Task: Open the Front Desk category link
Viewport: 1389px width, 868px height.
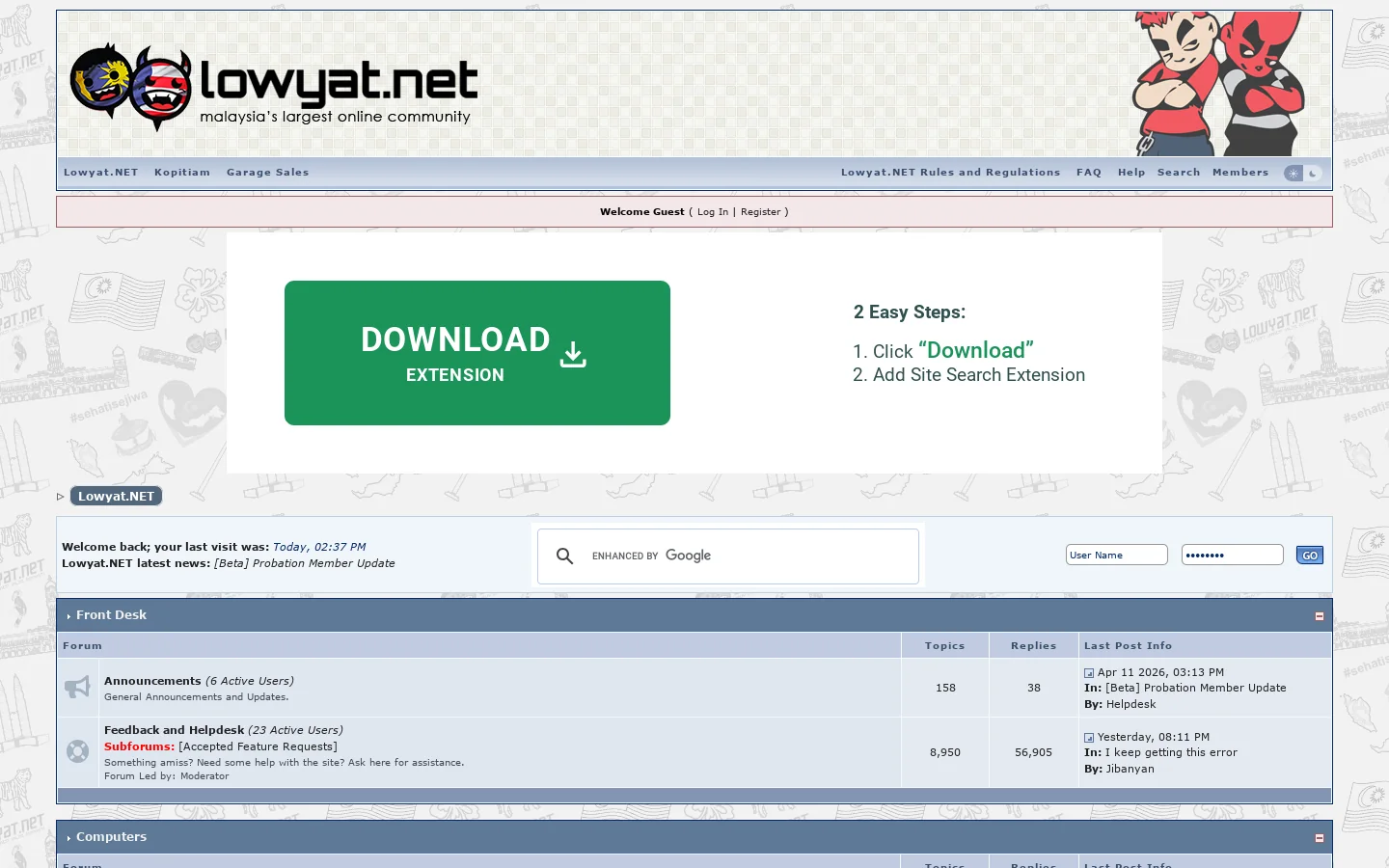Action: tap(111, 615)
